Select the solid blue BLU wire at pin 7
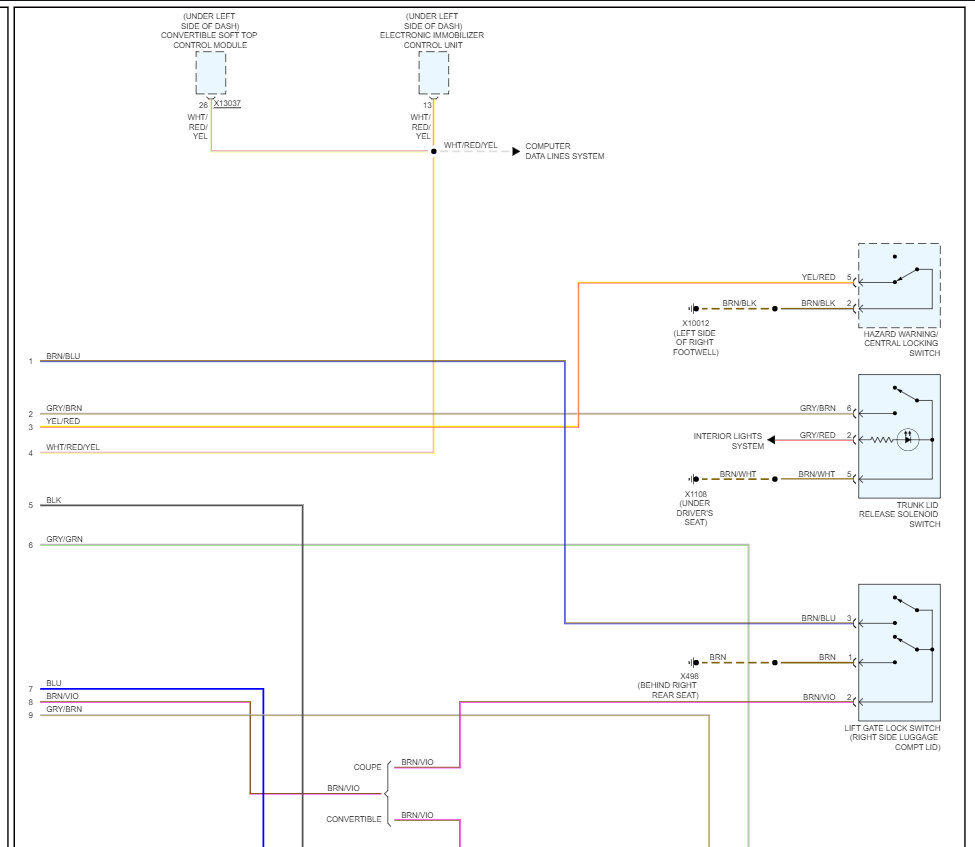Screen dimensions: 975x847 click(152, 689)
